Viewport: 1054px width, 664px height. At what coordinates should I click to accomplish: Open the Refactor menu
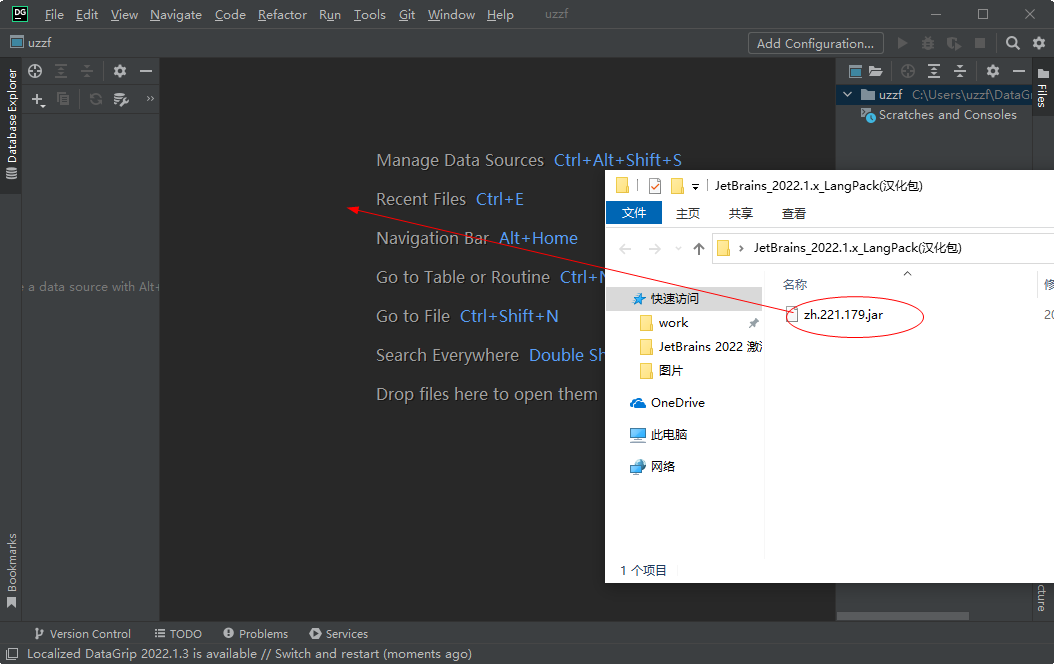point(282,15)
